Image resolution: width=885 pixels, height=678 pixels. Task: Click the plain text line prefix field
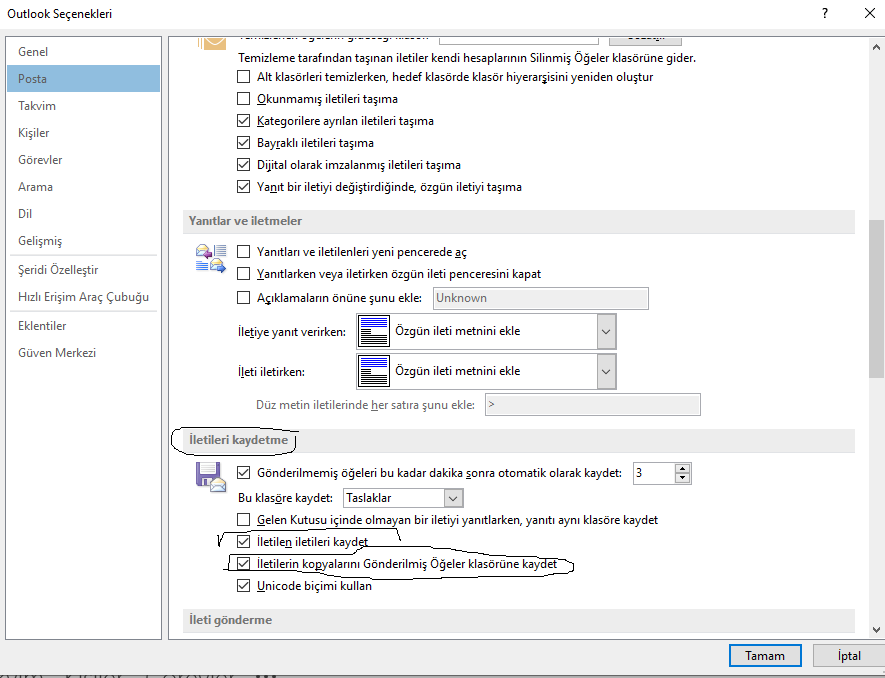(x=593, y=405)
